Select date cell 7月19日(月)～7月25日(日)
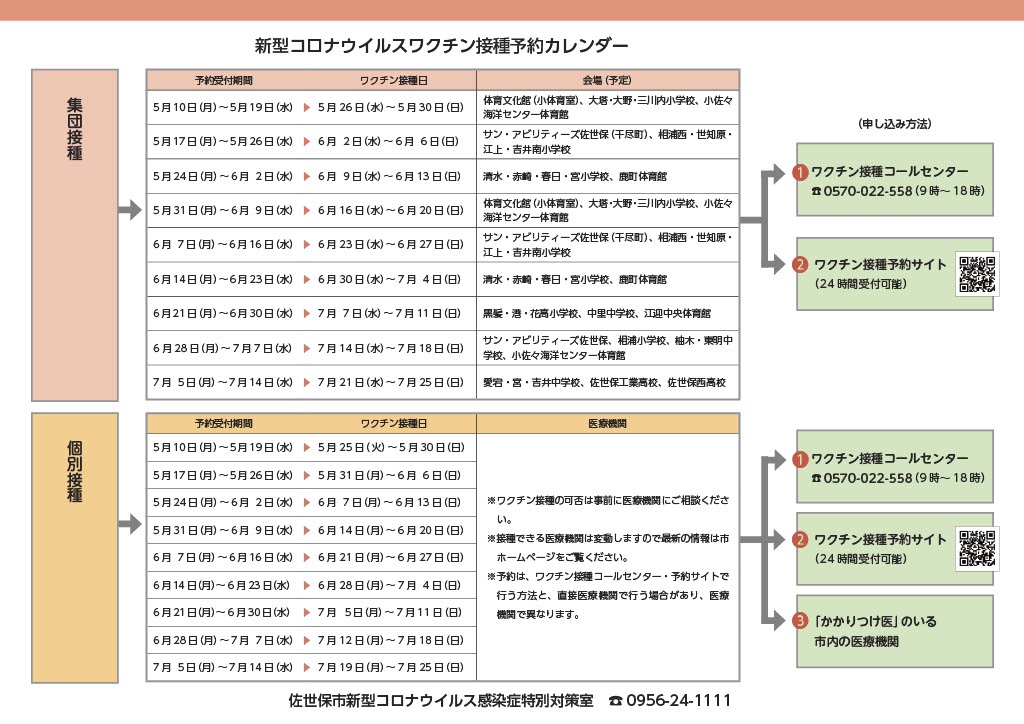This screenshot has width=1024, height=724. (391, 667)
